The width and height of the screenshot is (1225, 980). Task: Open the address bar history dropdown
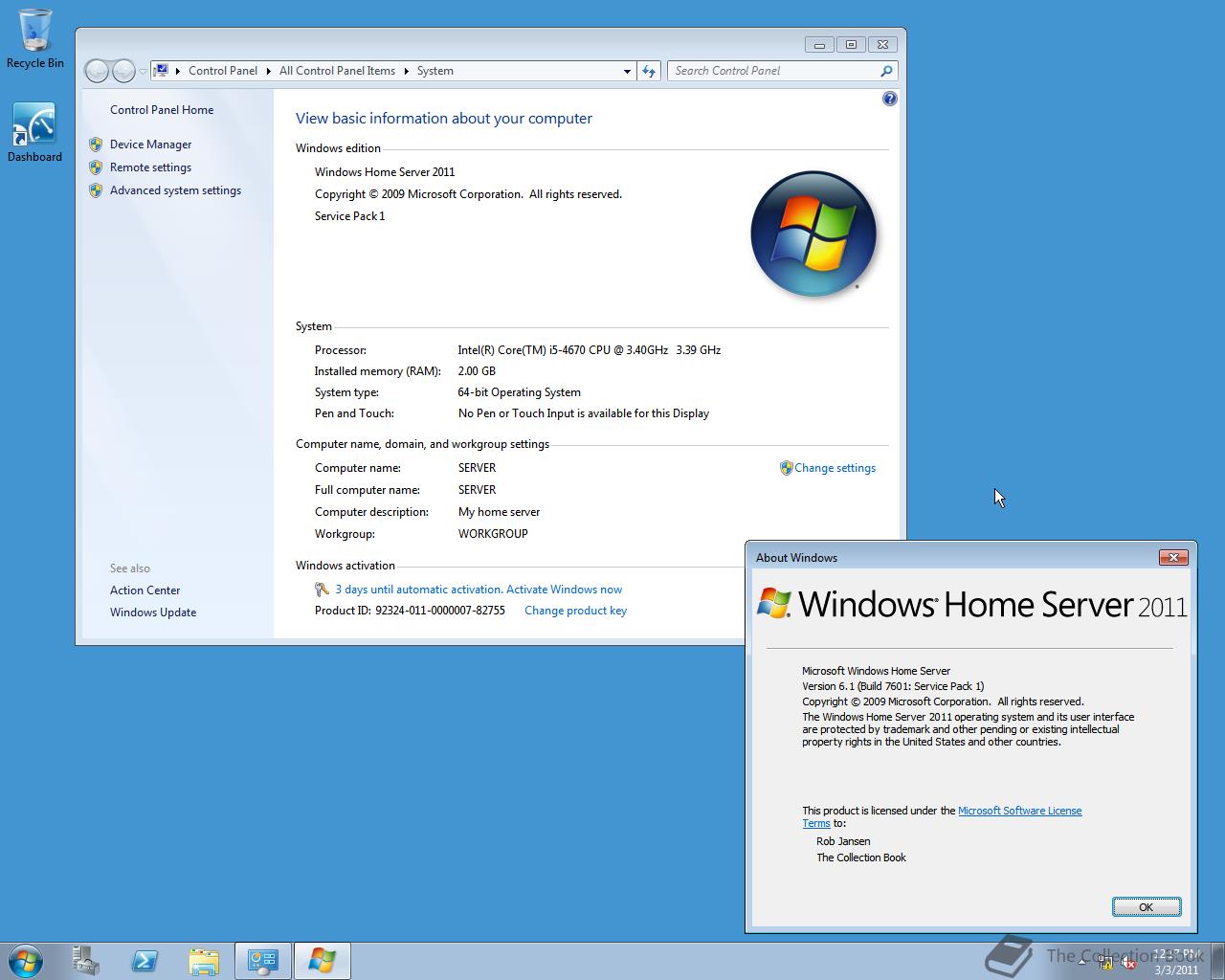[627, 71]
